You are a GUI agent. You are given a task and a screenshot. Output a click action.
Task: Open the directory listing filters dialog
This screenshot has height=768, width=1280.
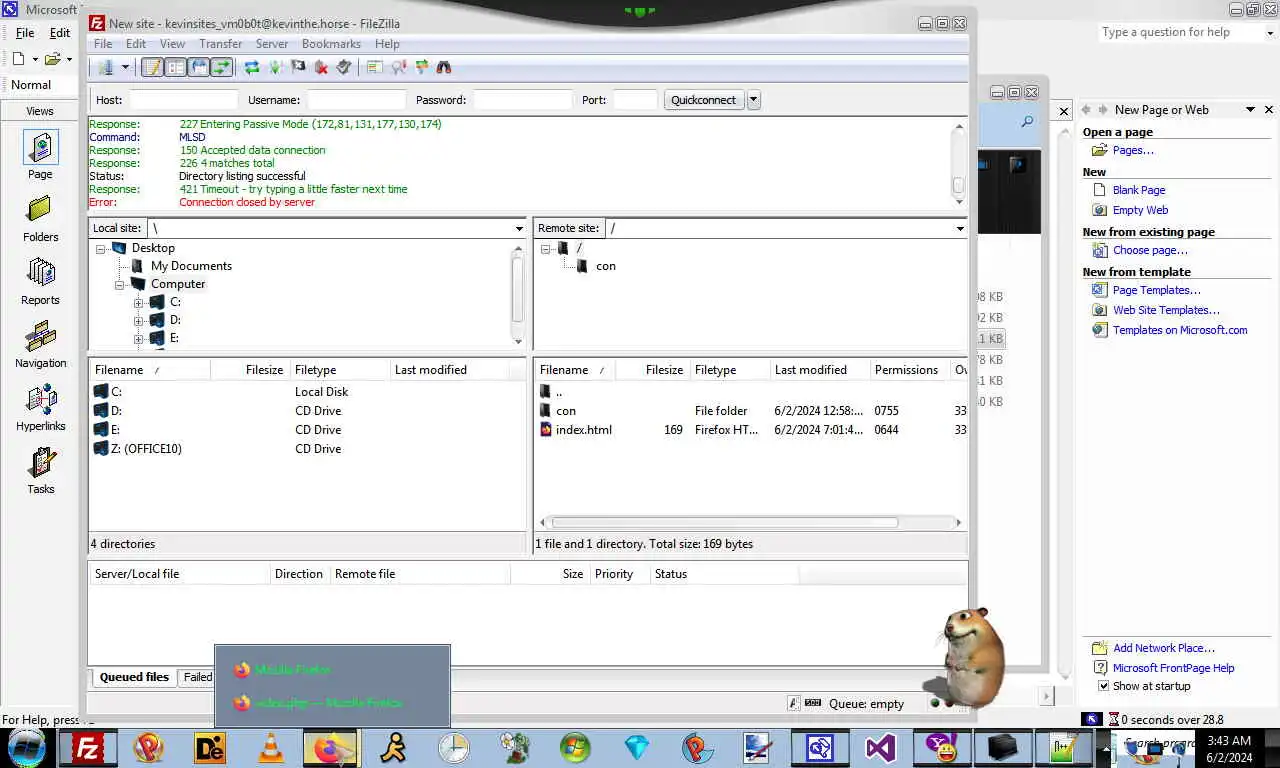pyautogui.click(x=375, y=67)
